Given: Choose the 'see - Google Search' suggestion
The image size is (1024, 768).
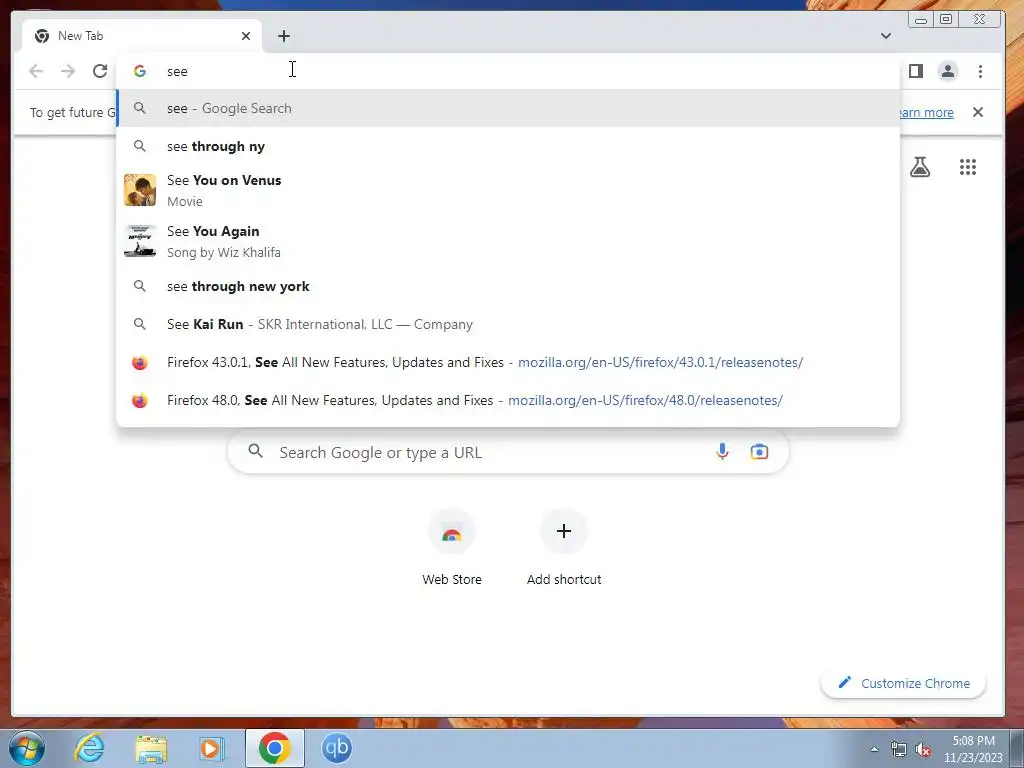Looking at the screenshot, I should (x=508, y=108).
